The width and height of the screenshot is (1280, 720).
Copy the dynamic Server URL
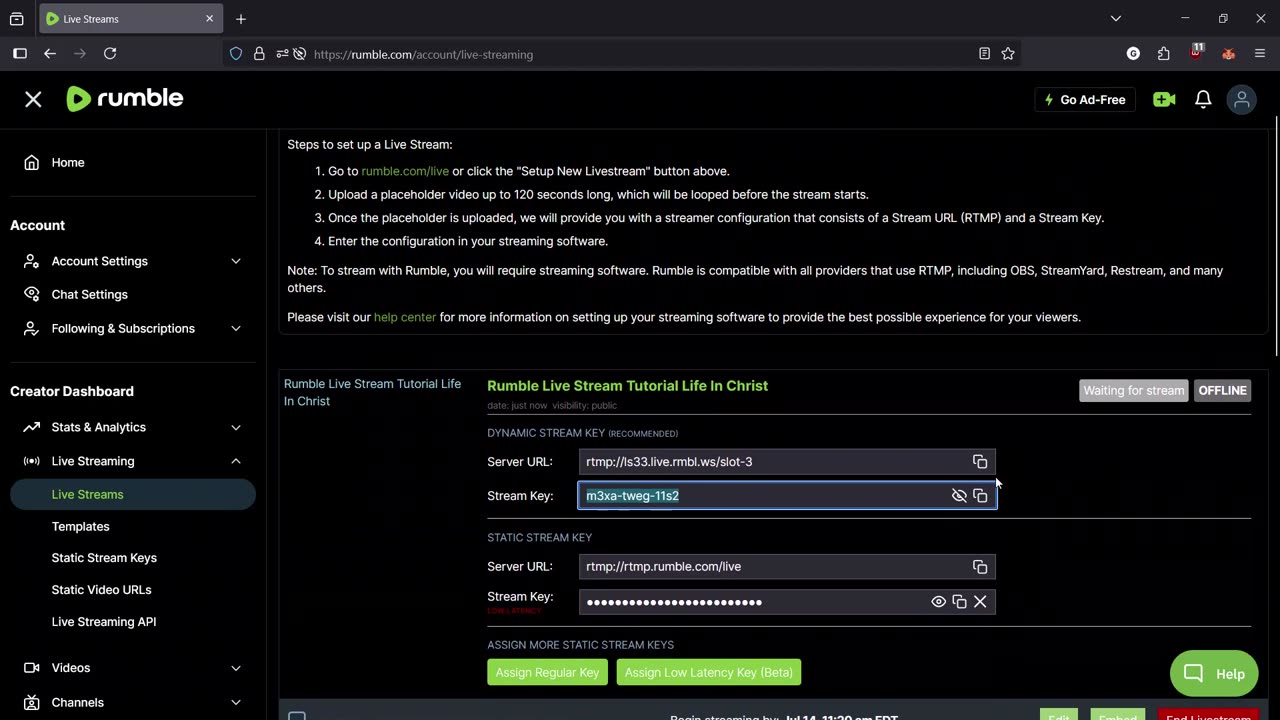click(x=980, y=462)
